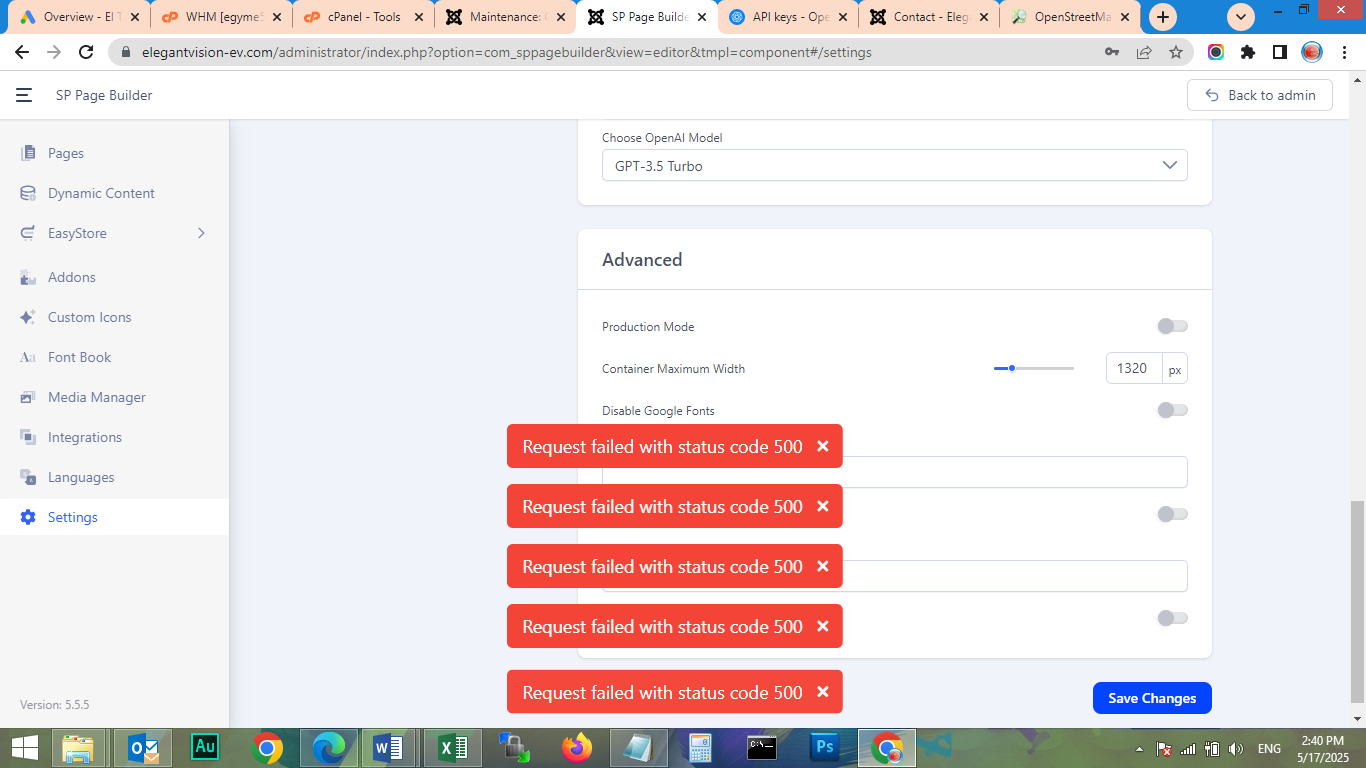
Task: Click the Pages sidebar icon
Action: coord(28,153)
